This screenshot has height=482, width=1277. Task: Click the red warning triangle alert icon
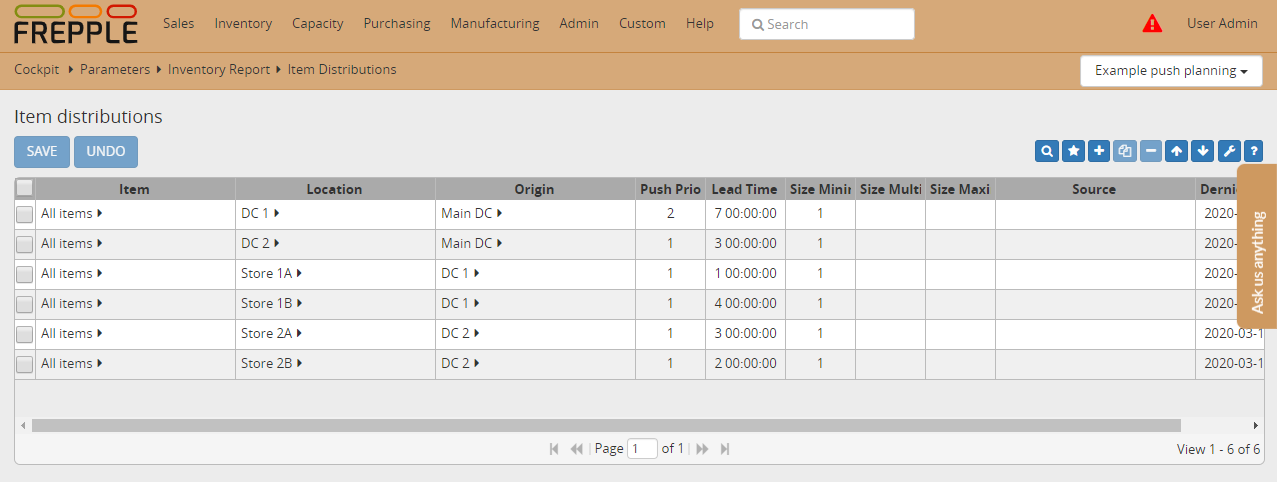point(1152,23)
